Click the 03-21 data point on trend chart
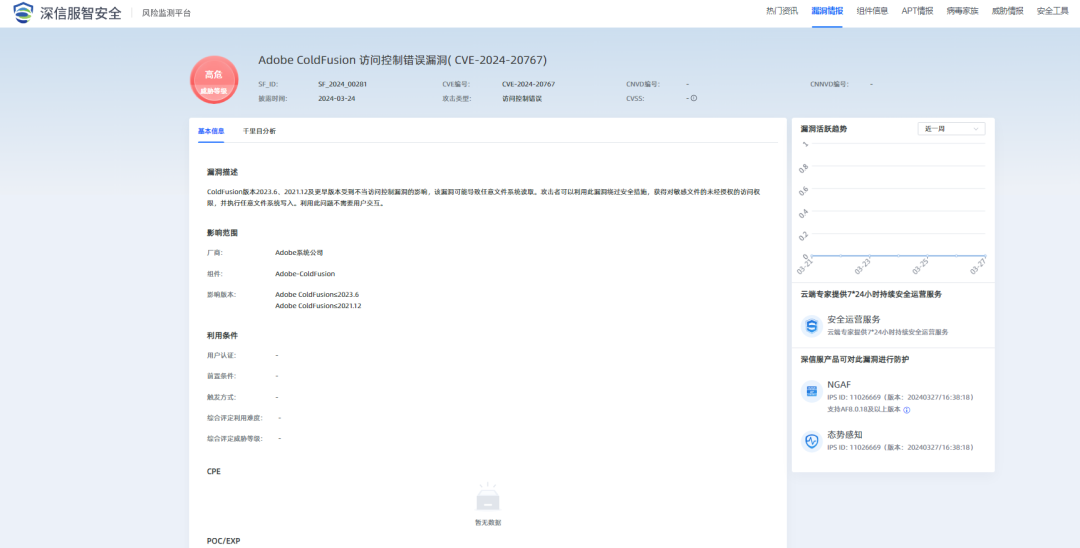This screenshot has width=1080, height=548. tap(813, 255)
